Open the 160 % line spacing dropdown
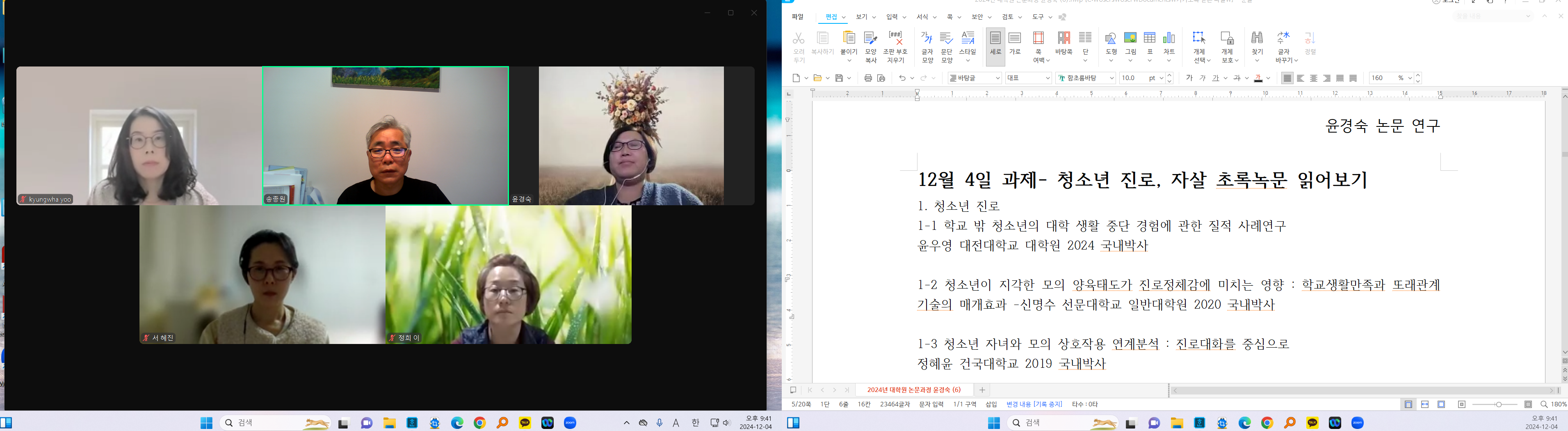The image size is (1568, 431). coord(1410,78)
